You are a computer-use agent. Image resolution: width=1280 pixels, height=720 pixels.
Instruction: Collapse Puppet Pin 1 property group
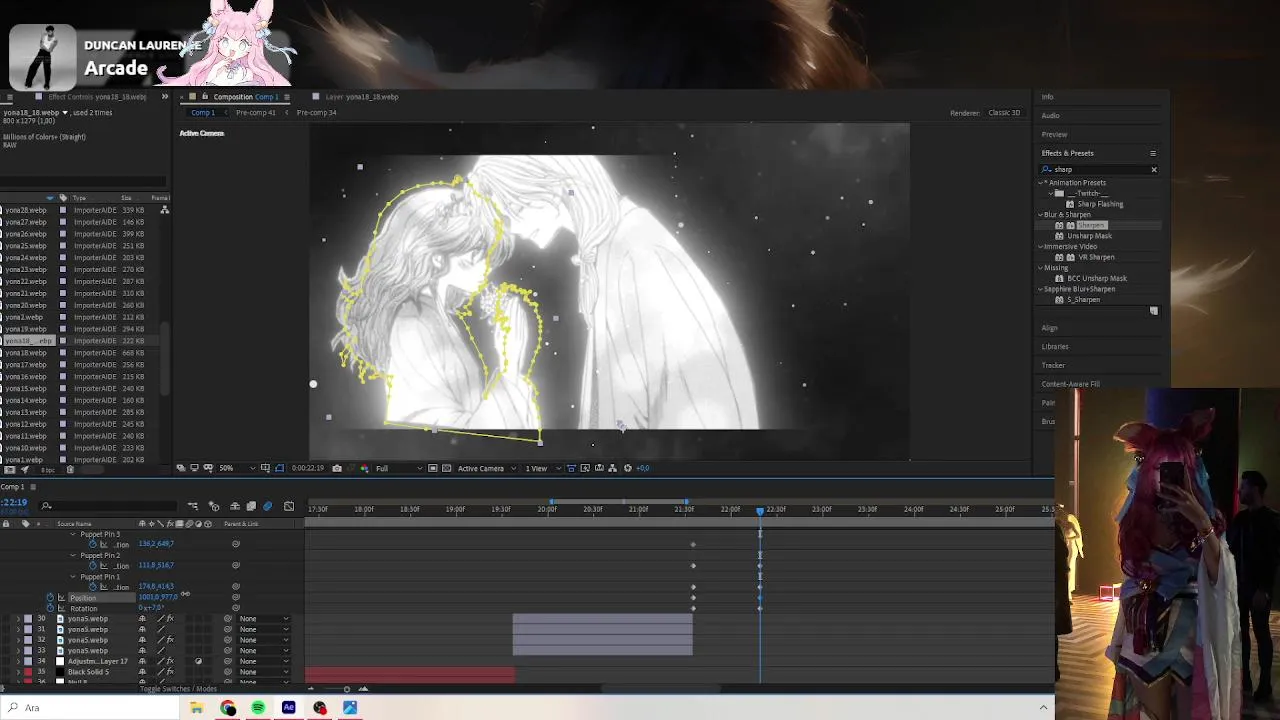click(x=73, y=577)
